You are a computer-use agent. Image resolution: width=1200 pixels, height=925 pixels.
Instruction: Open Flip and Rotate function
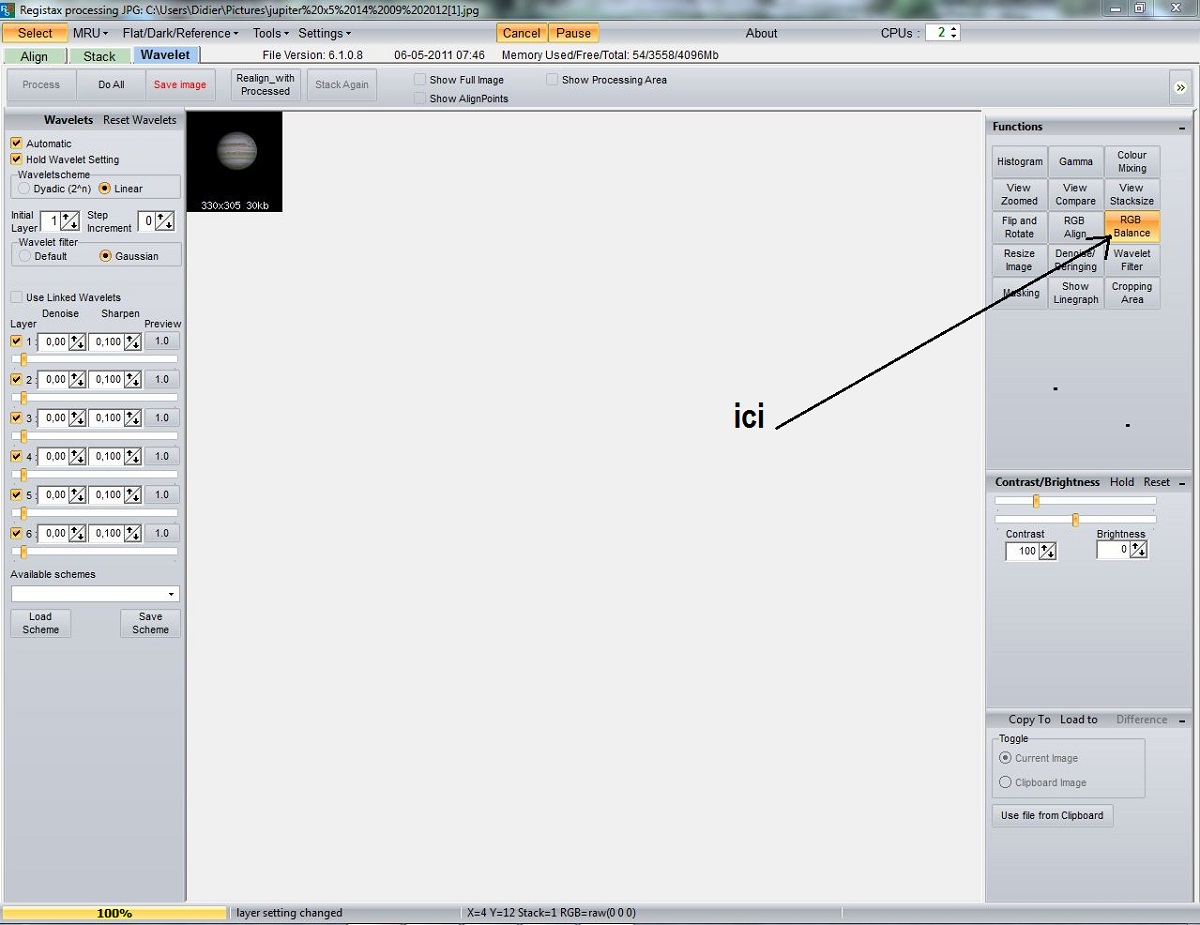[1019, 227]
